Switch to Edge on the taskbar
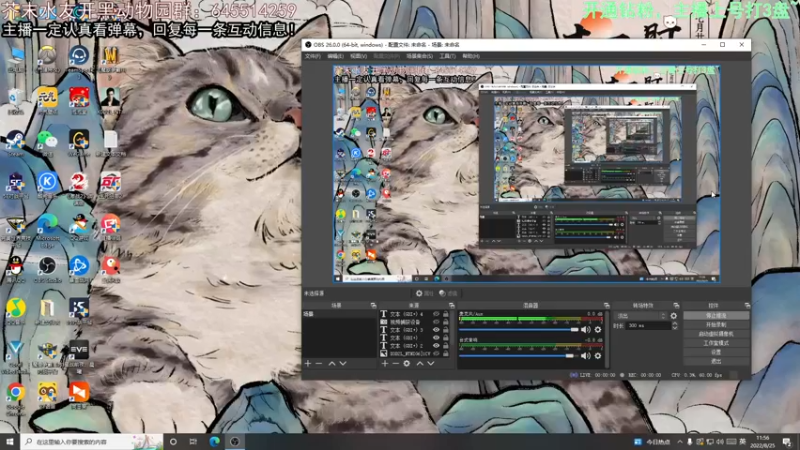Screen dimensions: 800x450 (x=214, y=441)
